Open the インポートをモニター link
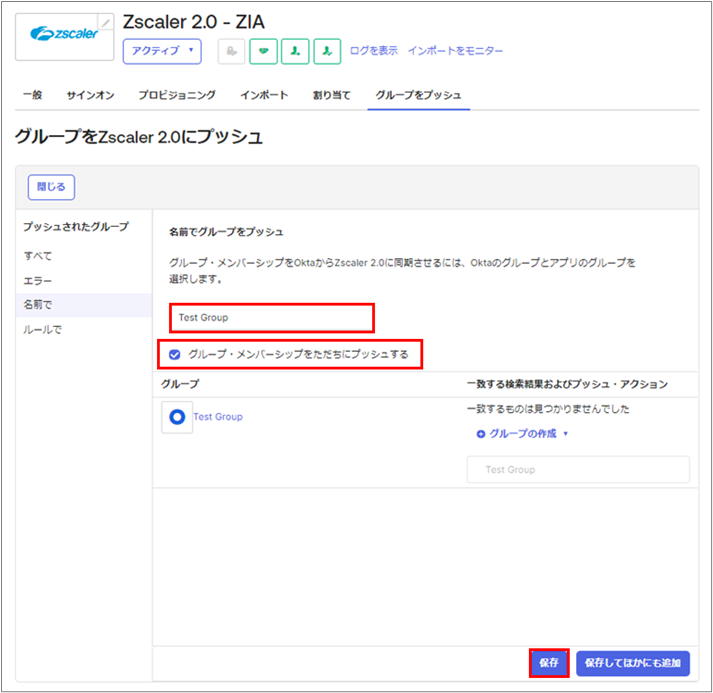This screenshot has width=713, height=693. pyautogui.click(x=455, y=50)
